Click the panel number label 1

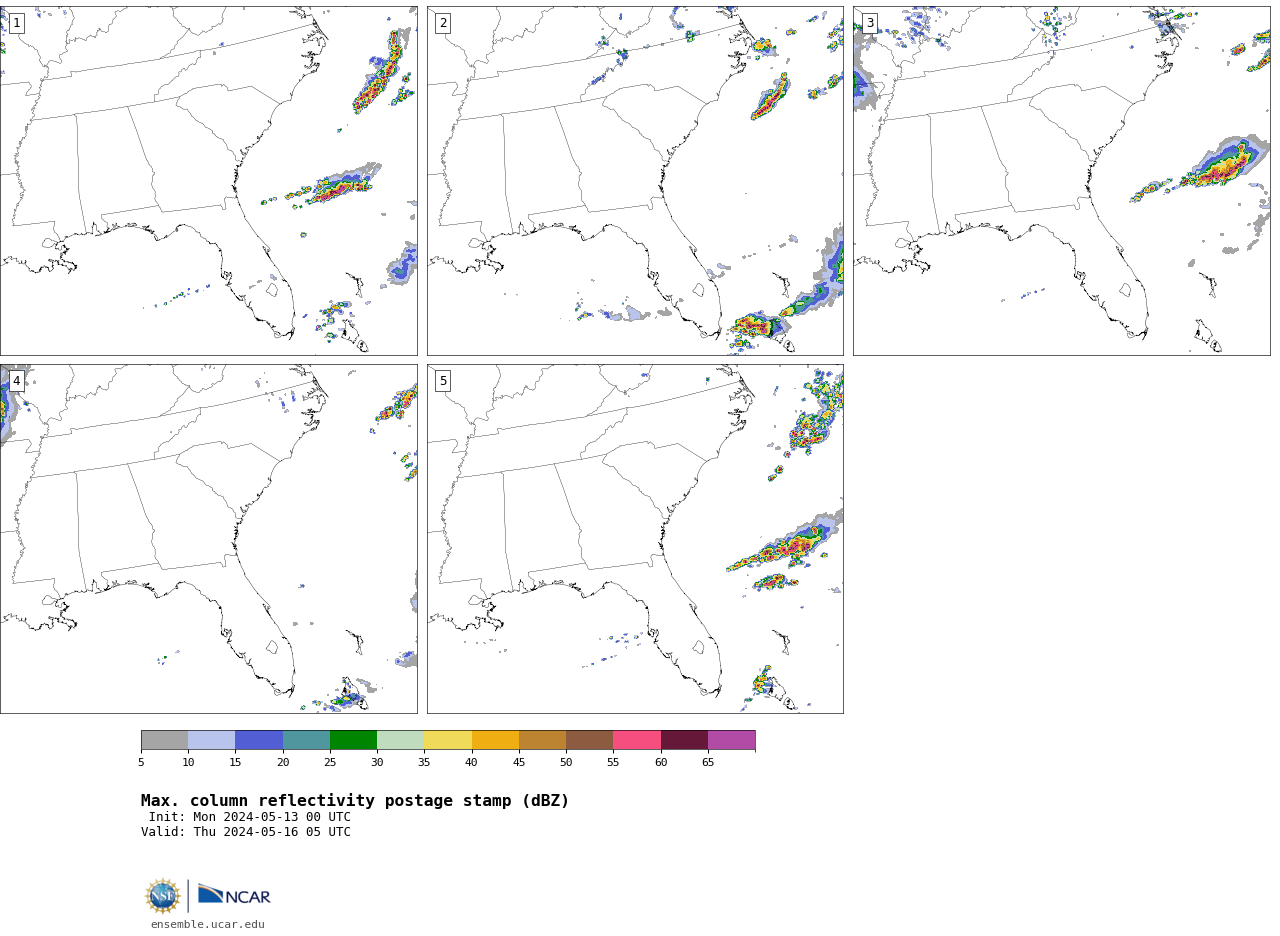[x=16, y=23]
